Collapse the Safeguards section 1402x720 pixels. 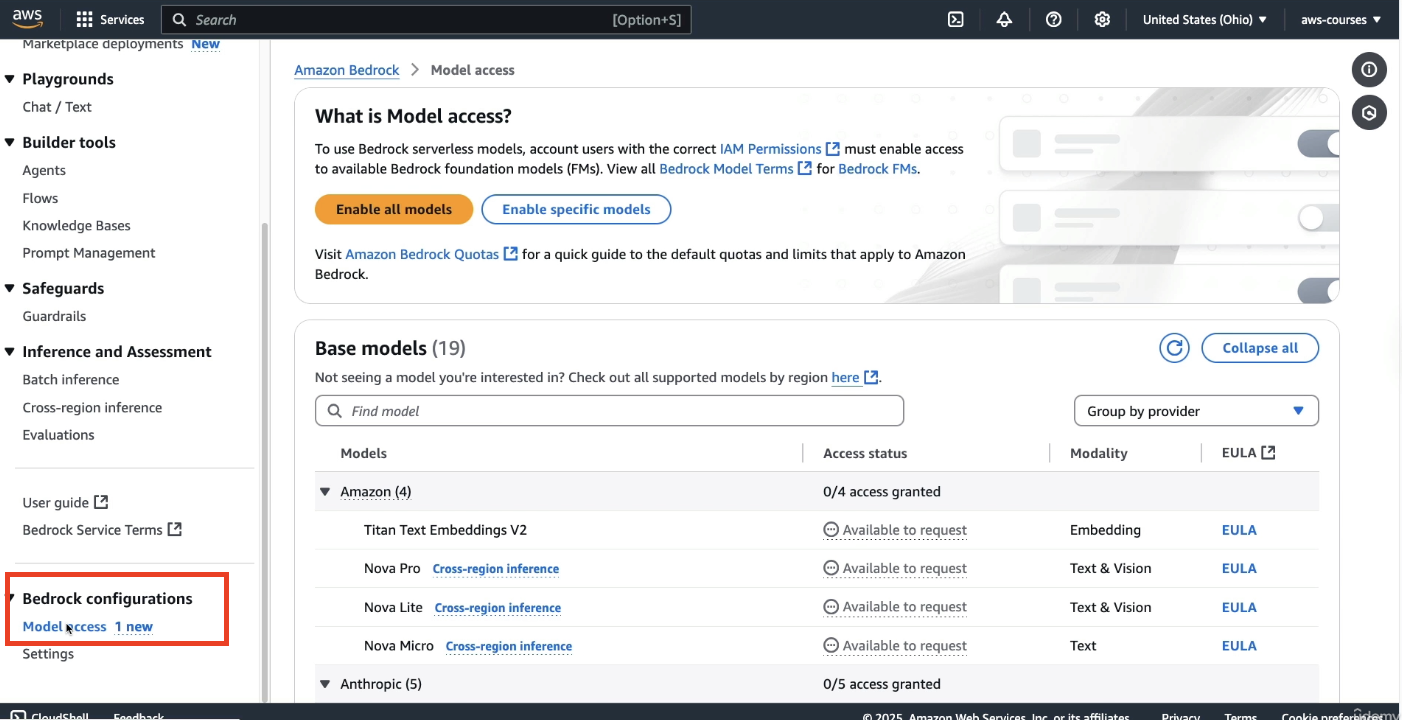[10, 288]
